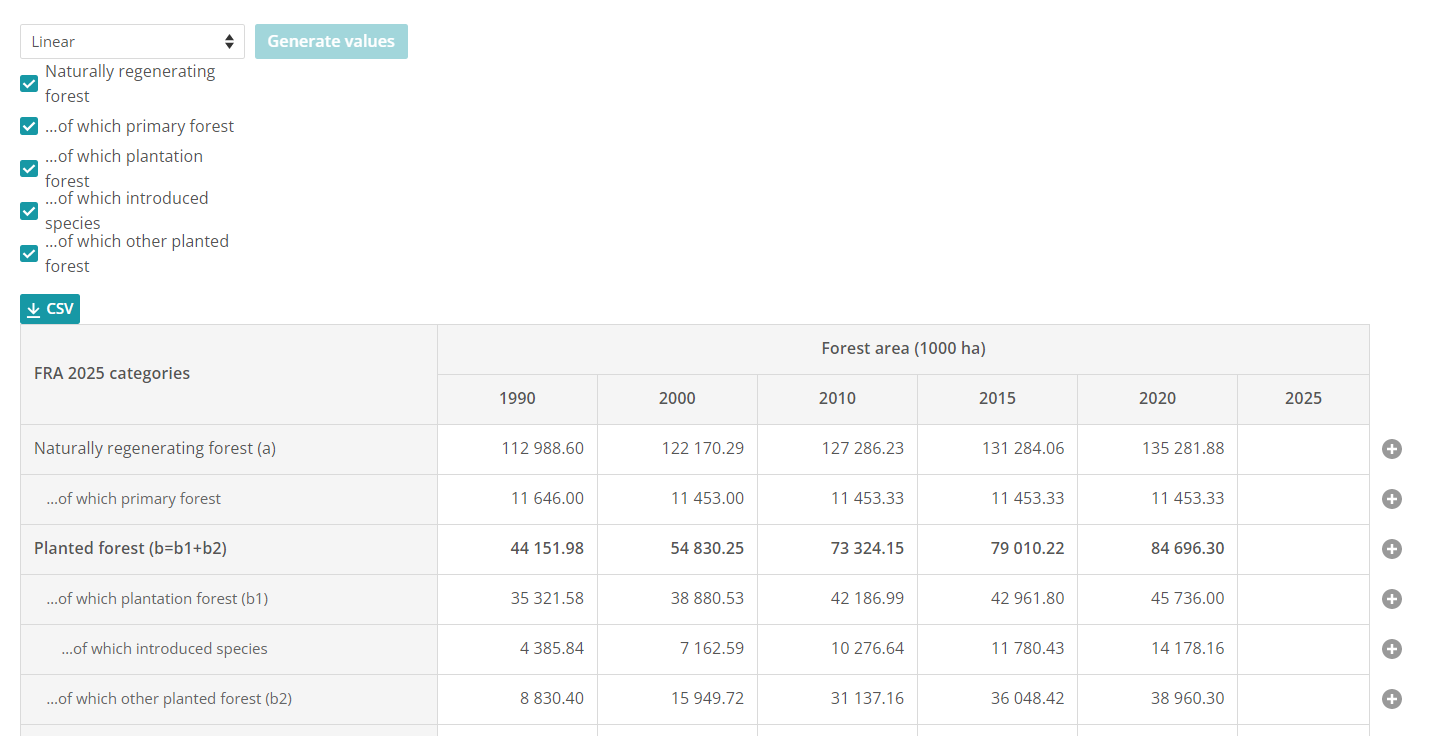
Task: Uncheck the Naturally regenerating forest checkbox
Action: [28, 83]
